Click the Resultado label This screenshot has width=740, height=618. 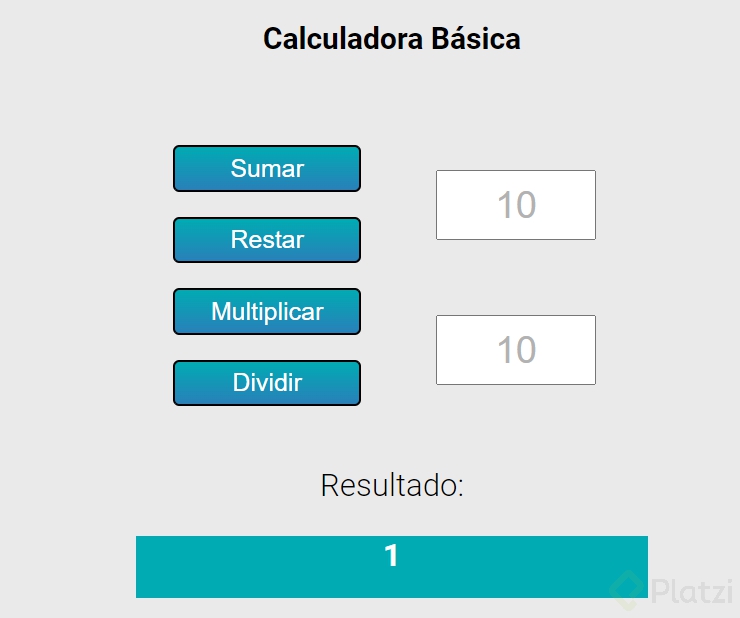pos(392,485)
